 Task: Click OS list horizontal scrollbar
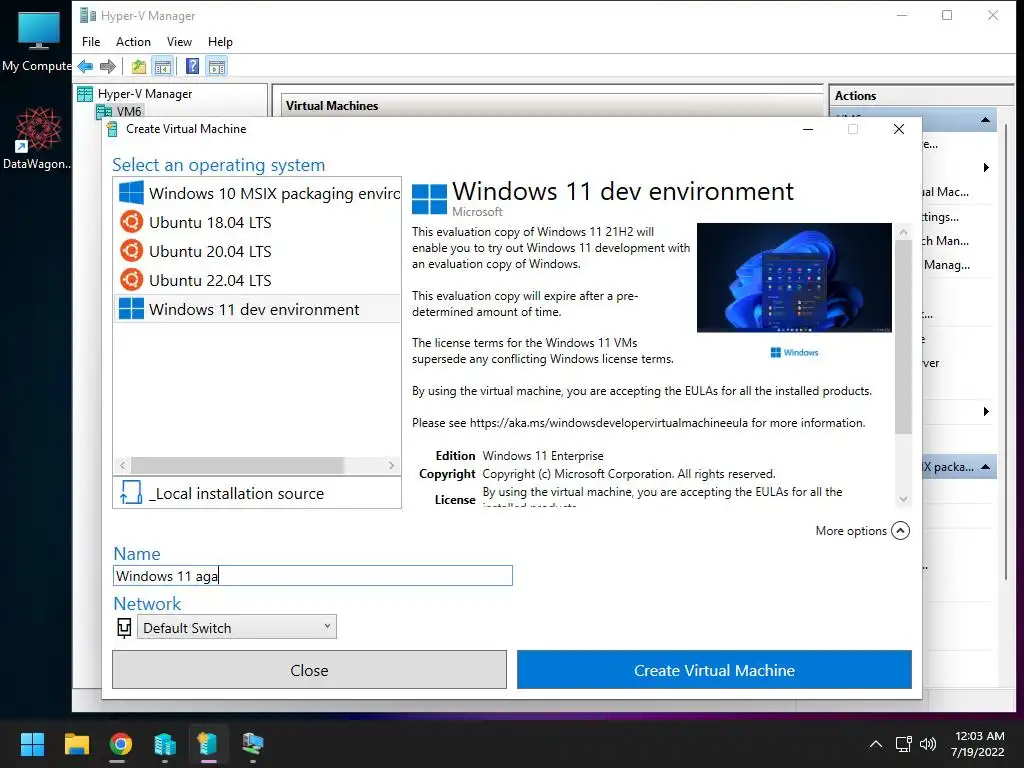[x=237, y=465]
